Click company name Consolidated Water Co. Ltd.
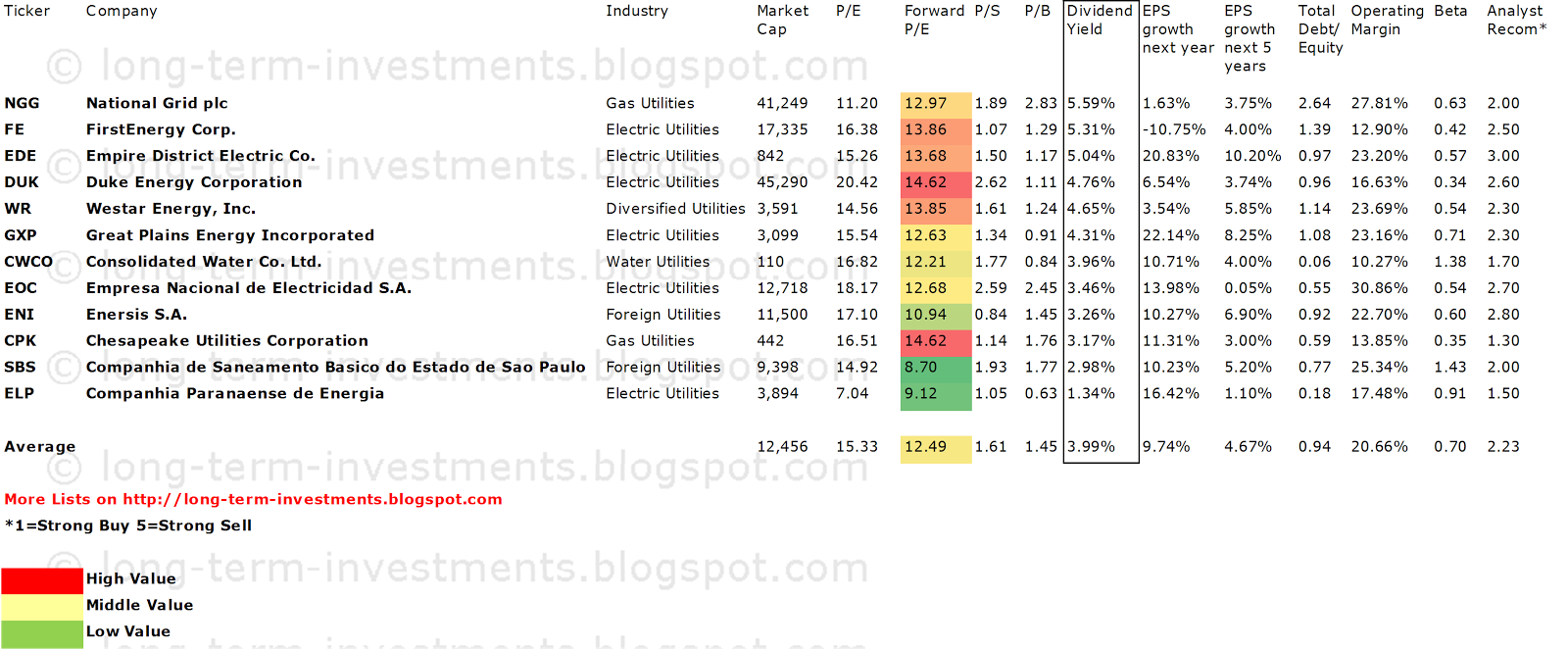This screenshot has height=649, width=1568. pos(204,262)
